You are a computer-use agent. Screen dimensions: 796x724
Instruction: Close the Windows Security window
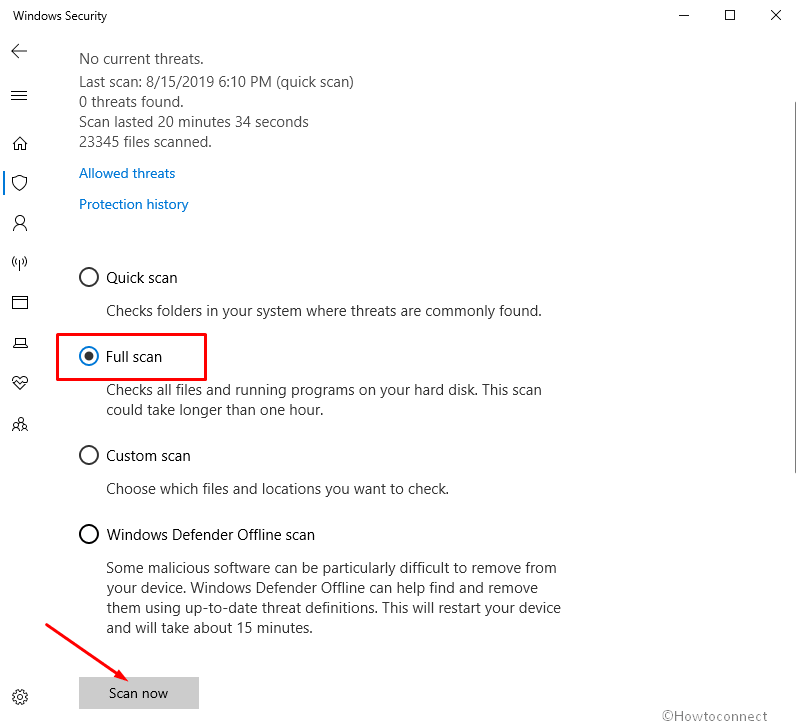776,15
